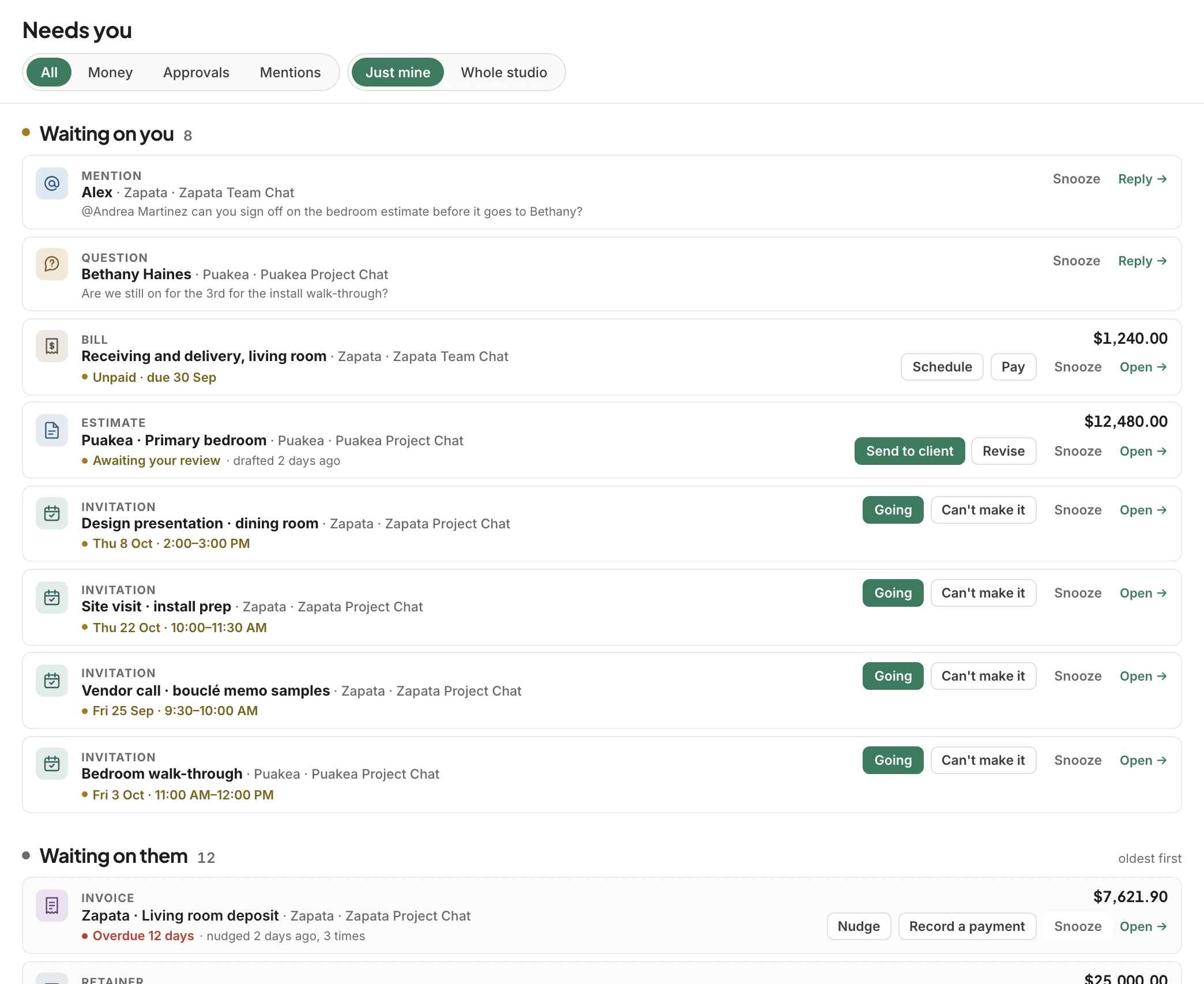Snooze Bethany Haines' question
Viewport: 1204px width, 984px height.
click(1077, 261)
